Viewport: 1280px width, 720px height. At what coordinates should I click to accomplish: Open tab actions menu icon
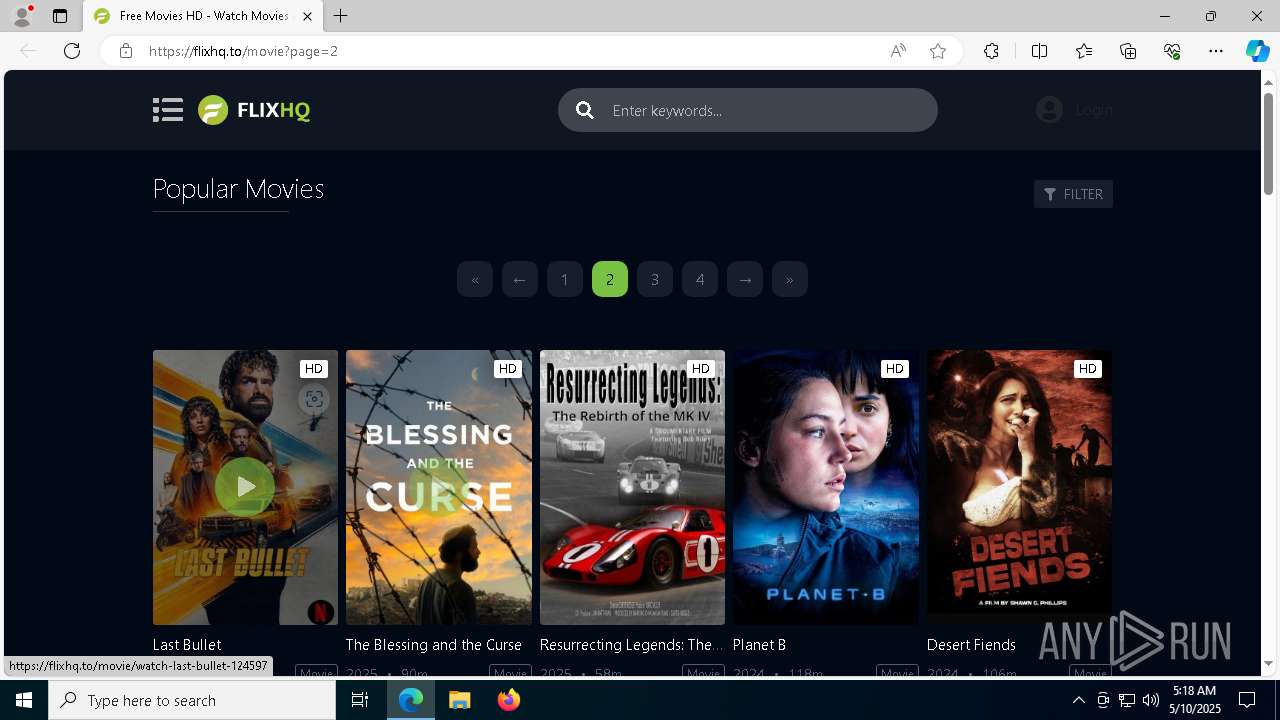click(60, 16)
